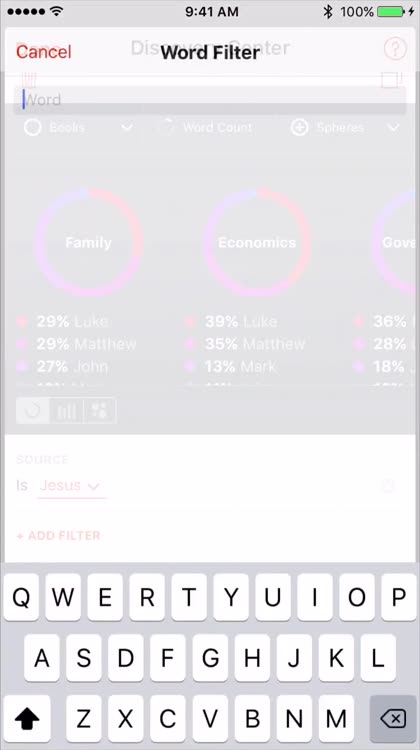The width and height of the screenshot is (420, 750).
Task: Tap the M key on keyboard
Action: [x=336, y=718]
